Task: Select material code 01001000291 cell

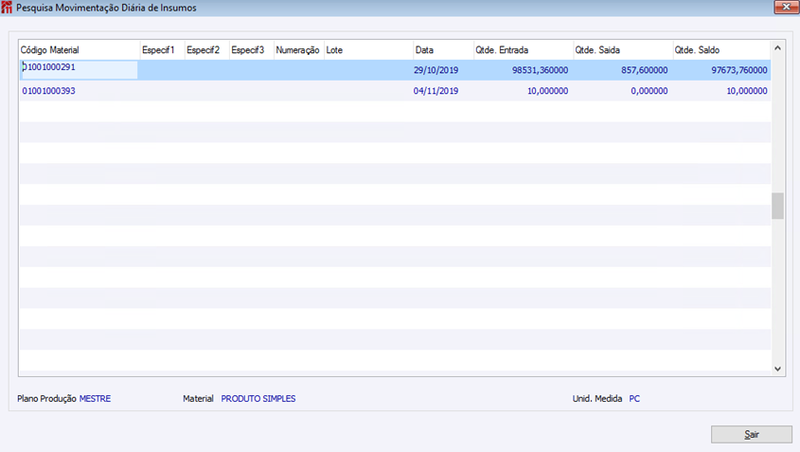Action: tap(79, 70)
